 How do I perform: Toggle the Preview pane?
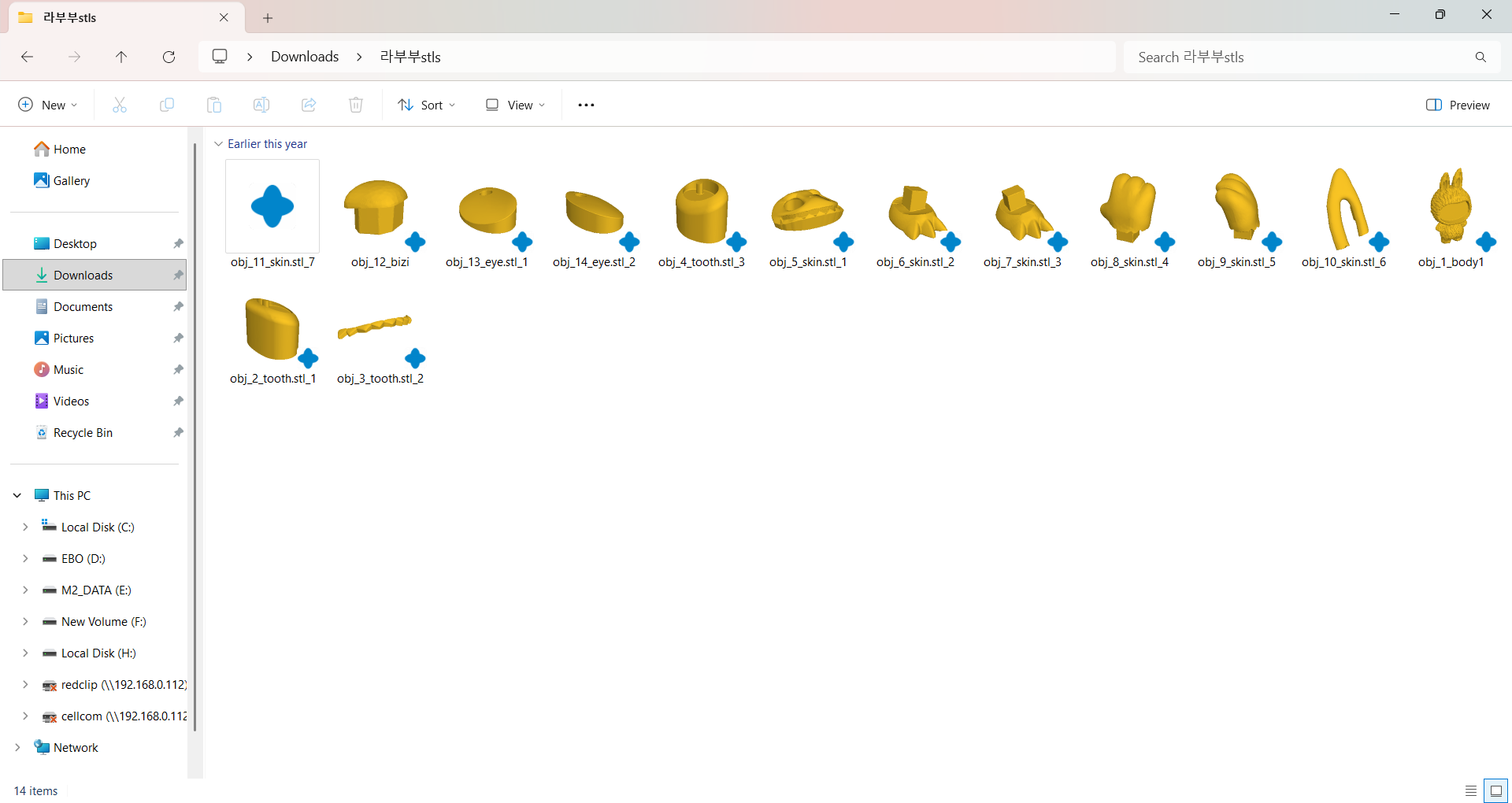(x=1458, y=105)
